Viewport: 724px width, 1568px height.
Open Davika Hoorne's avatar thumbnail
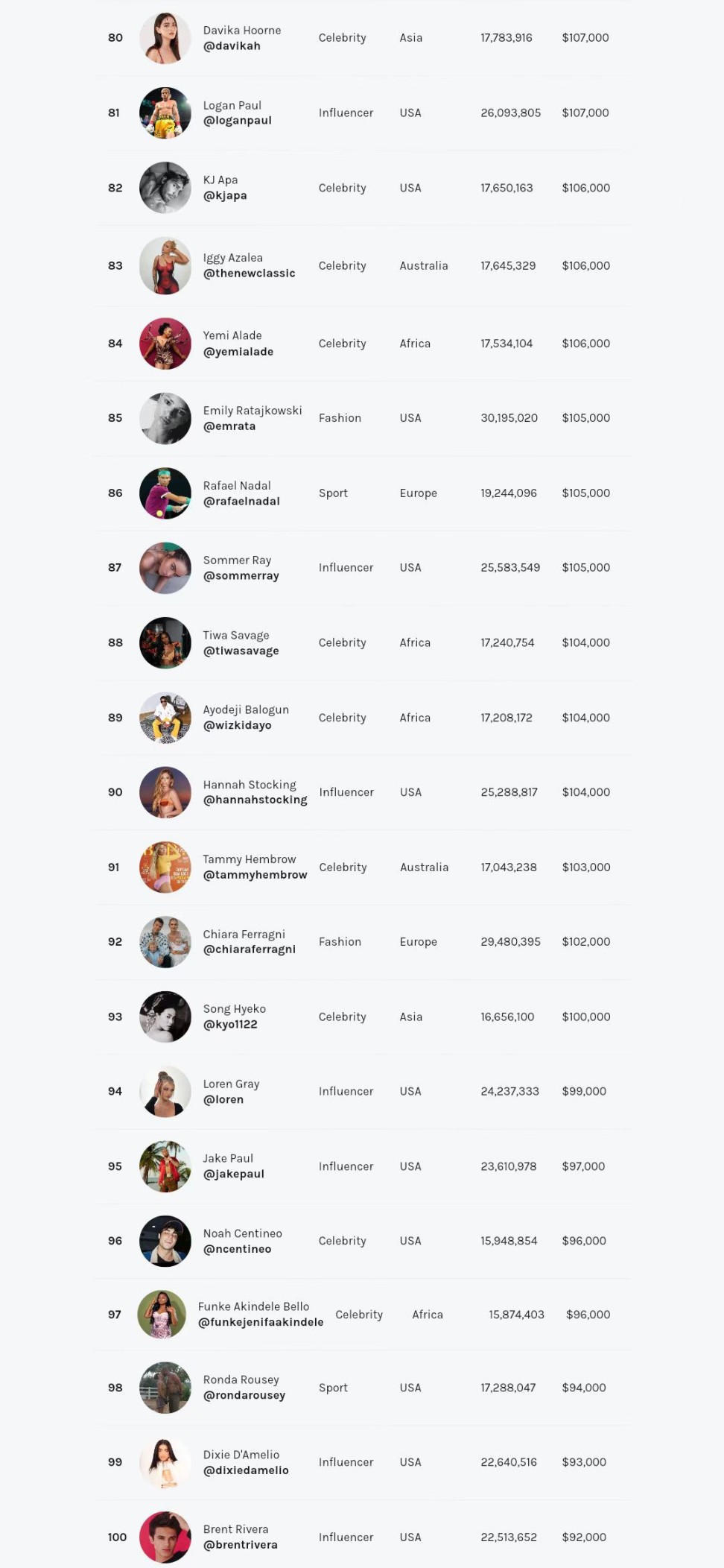[165, 38]
